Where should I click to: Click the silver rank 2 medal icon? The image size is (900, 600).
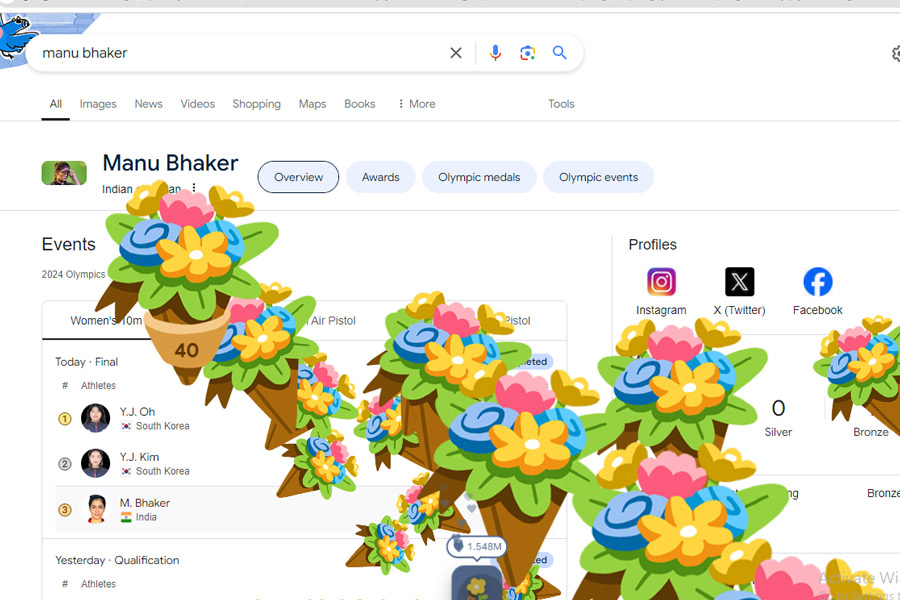tap(65, 464)
